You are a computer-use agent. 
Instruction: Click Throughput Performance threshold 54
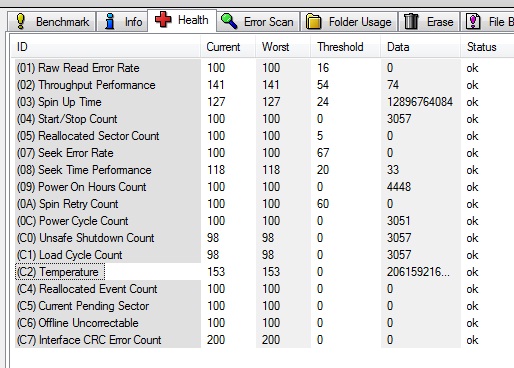pyautogui.click(x=323, y=85)
